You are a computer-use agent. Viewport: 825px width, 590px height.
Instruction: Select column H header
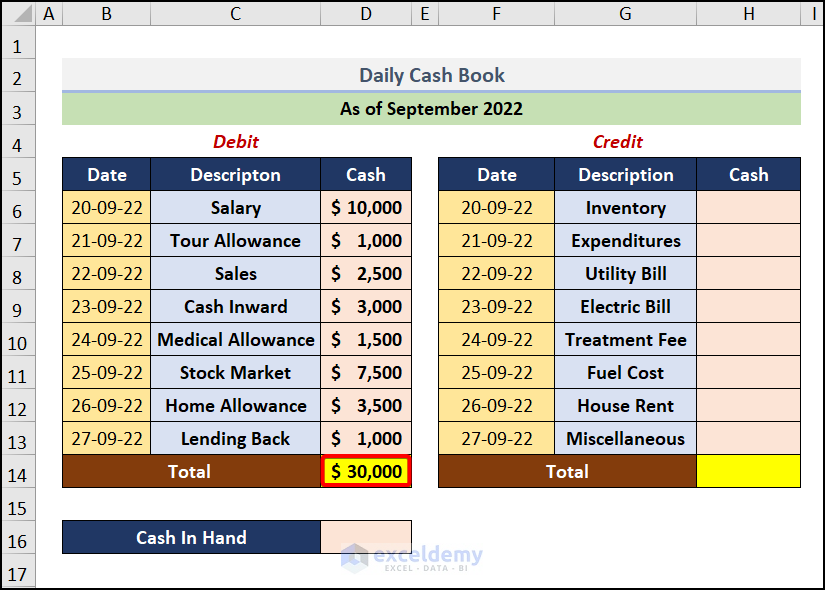tap(748, 14)
